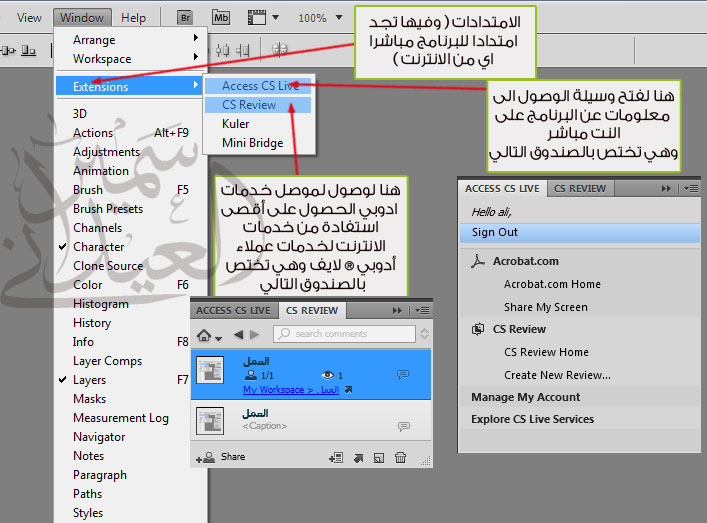This screenshot has height=523, width=707.
Task: Choose CS Review from Extensions submenu
Action: tap(249, 105)
